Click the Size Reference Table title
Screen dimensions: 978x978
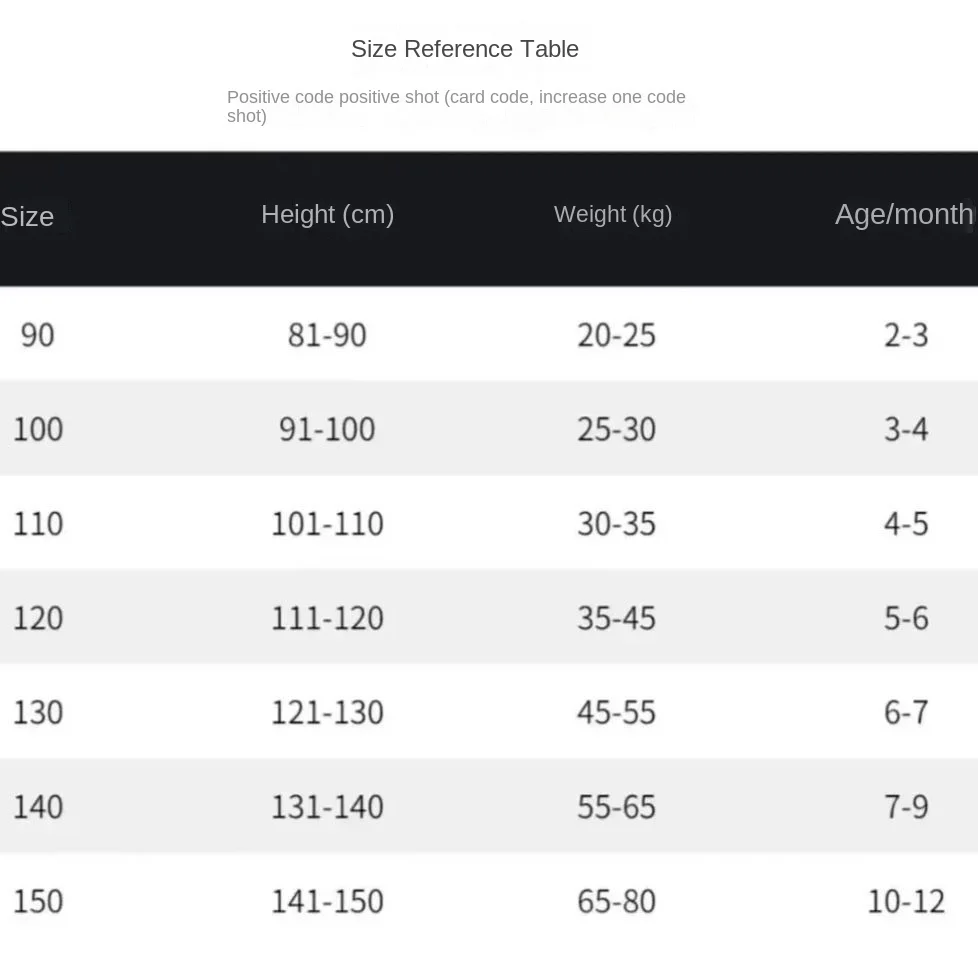pos(465,49)
